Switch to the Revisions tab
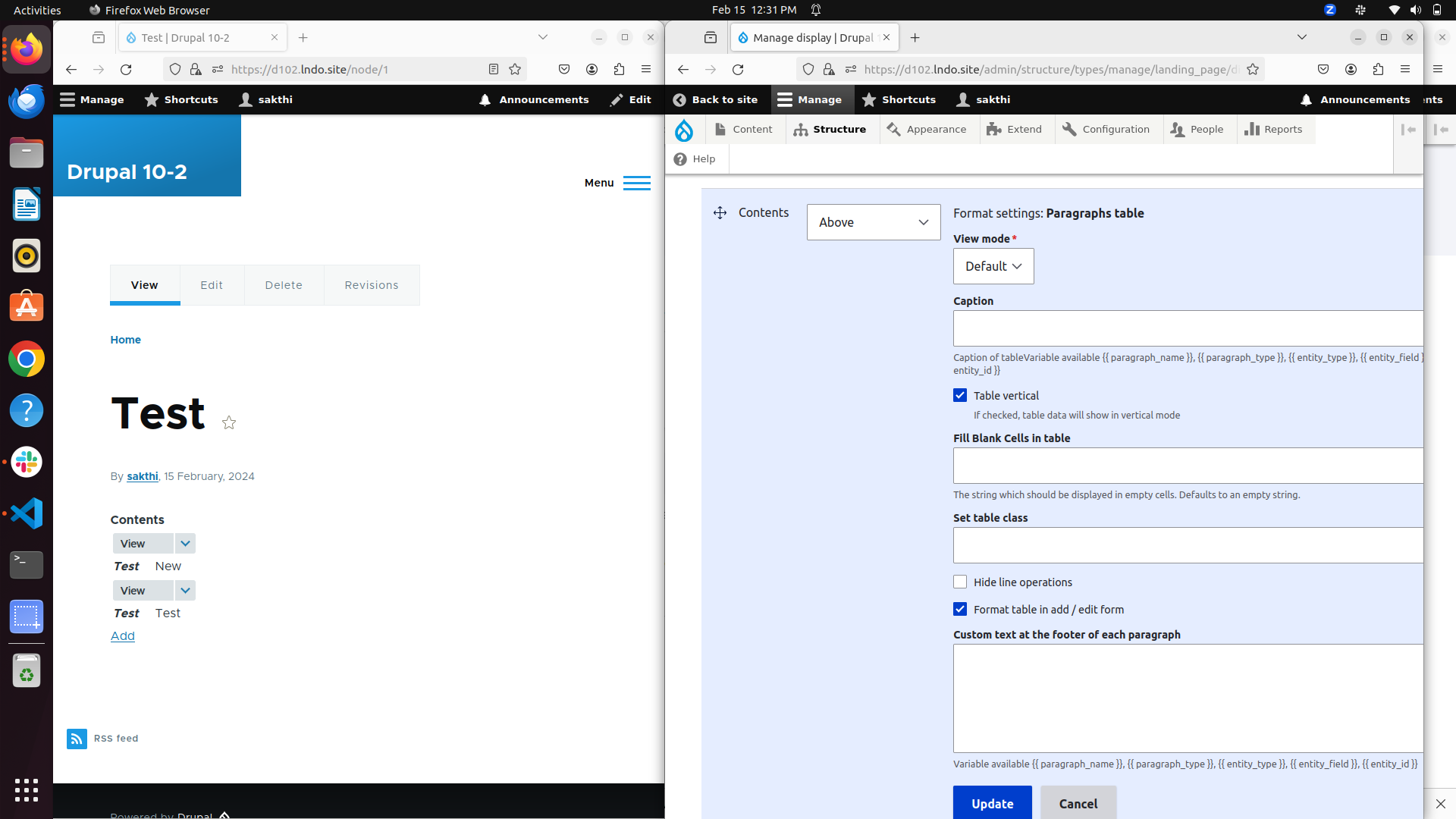 point(371,285)
